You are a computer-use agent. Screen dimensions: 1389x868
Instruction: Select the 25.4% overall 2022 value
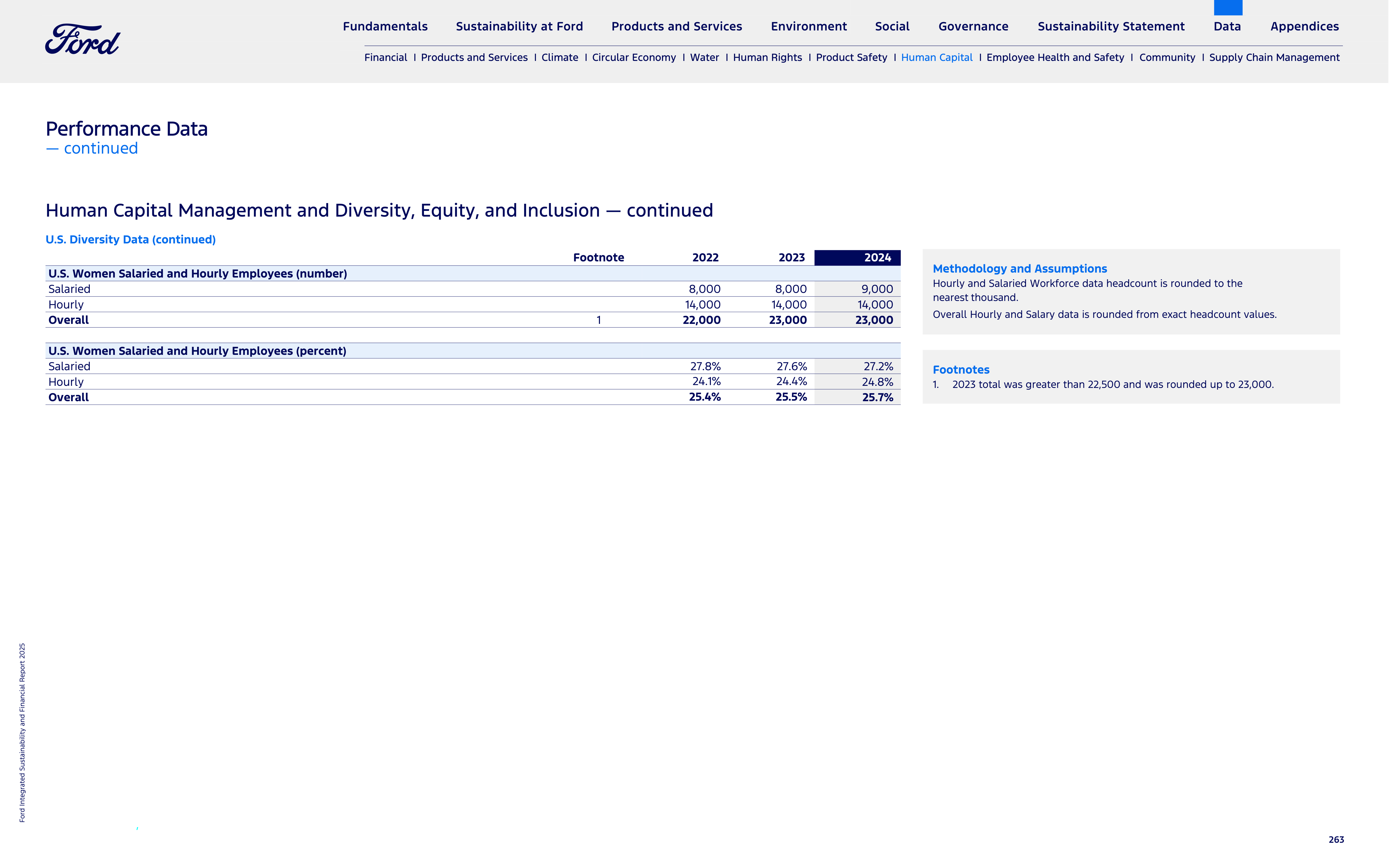[x=705, y=397]
